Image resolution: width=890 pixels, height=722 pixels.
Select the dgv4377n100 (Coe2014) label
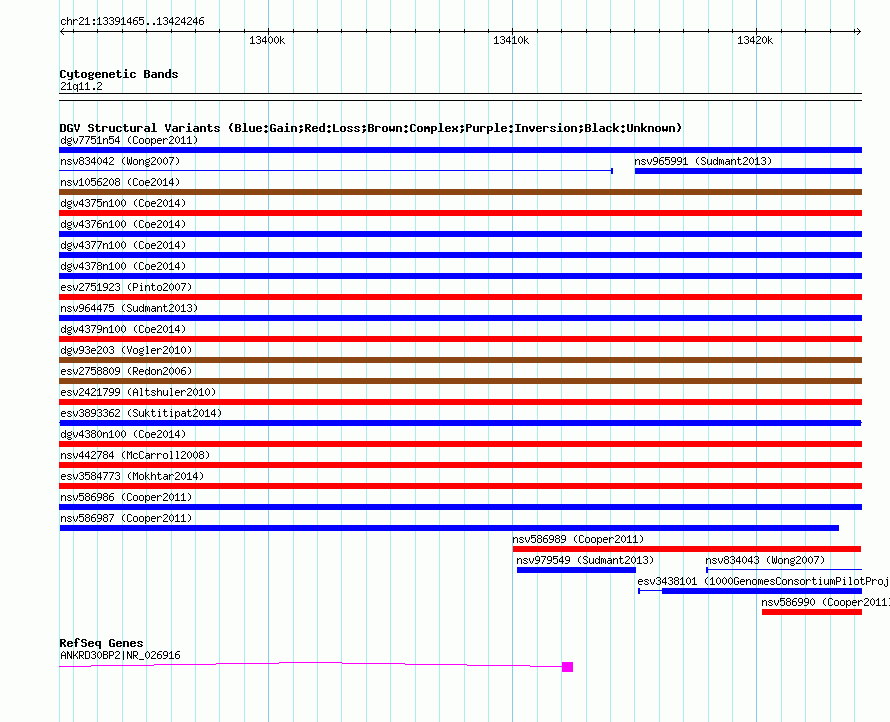coord(123,245)
